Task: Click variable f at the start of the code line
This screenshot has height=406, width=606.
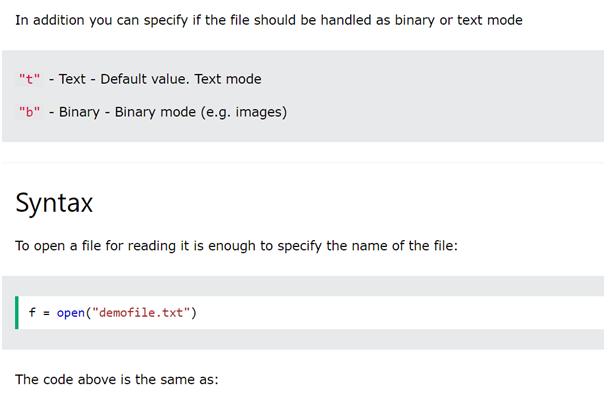Action: pos(32,313)
